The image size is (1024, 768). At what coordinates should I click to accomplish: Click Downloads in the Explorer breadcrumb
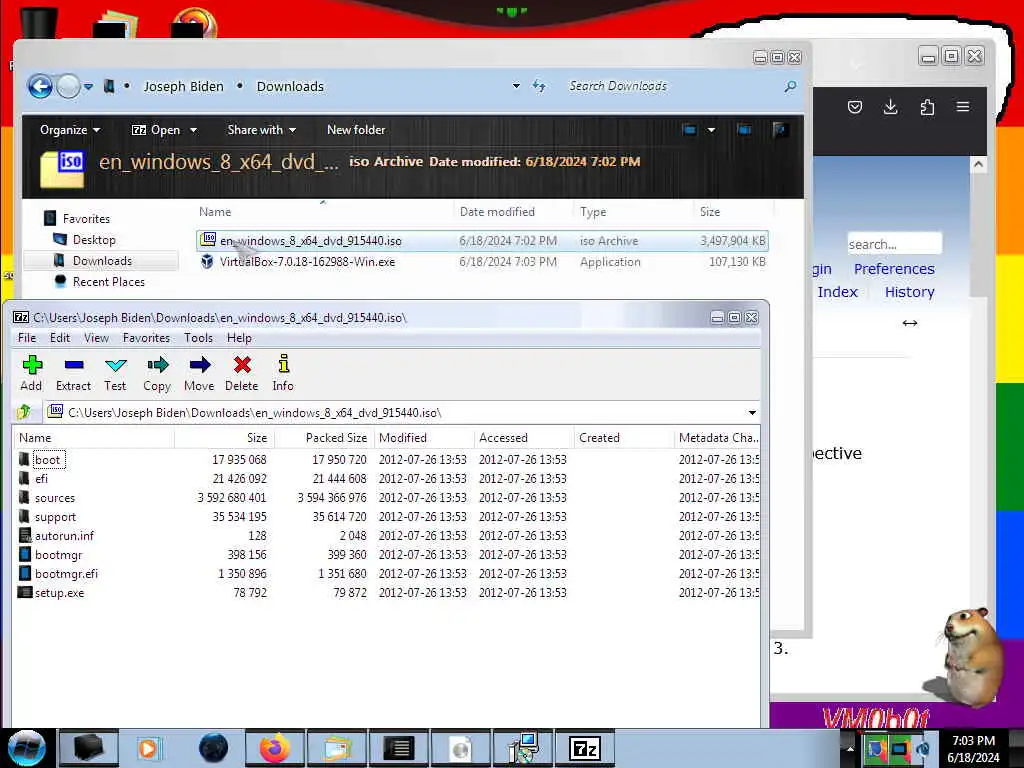(x=290, y=86)
